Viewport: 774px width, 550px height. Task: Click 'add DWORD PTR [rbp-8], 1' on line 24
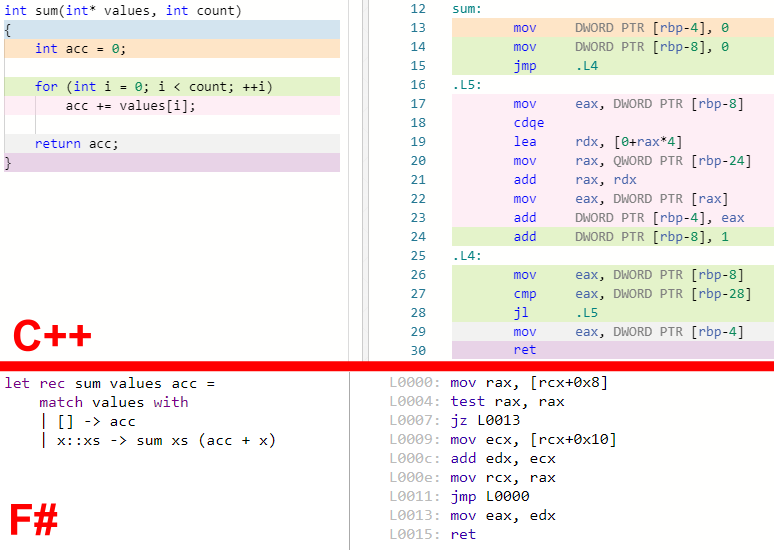tap(621, 237)
